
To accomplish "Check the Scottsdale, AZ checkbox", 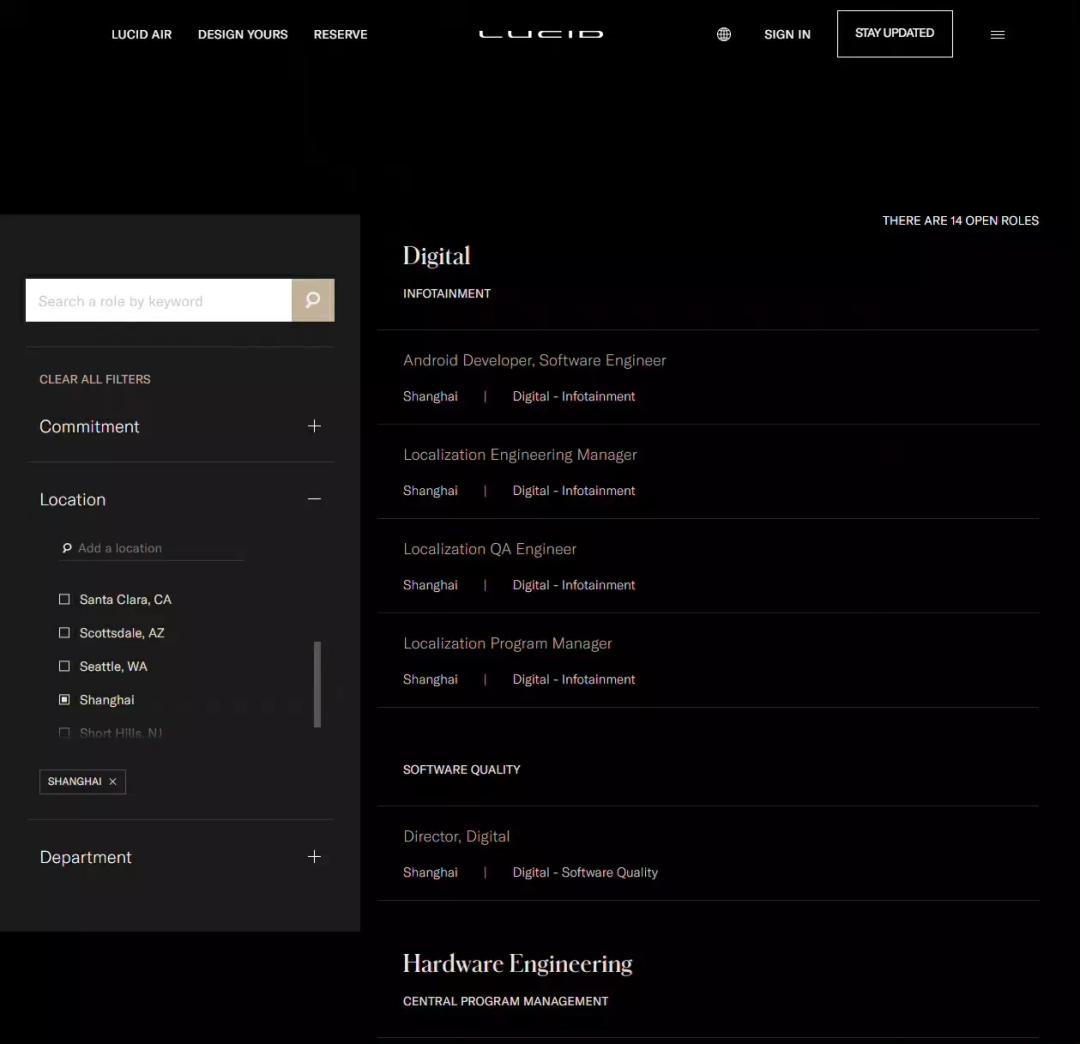I will 65,633.
